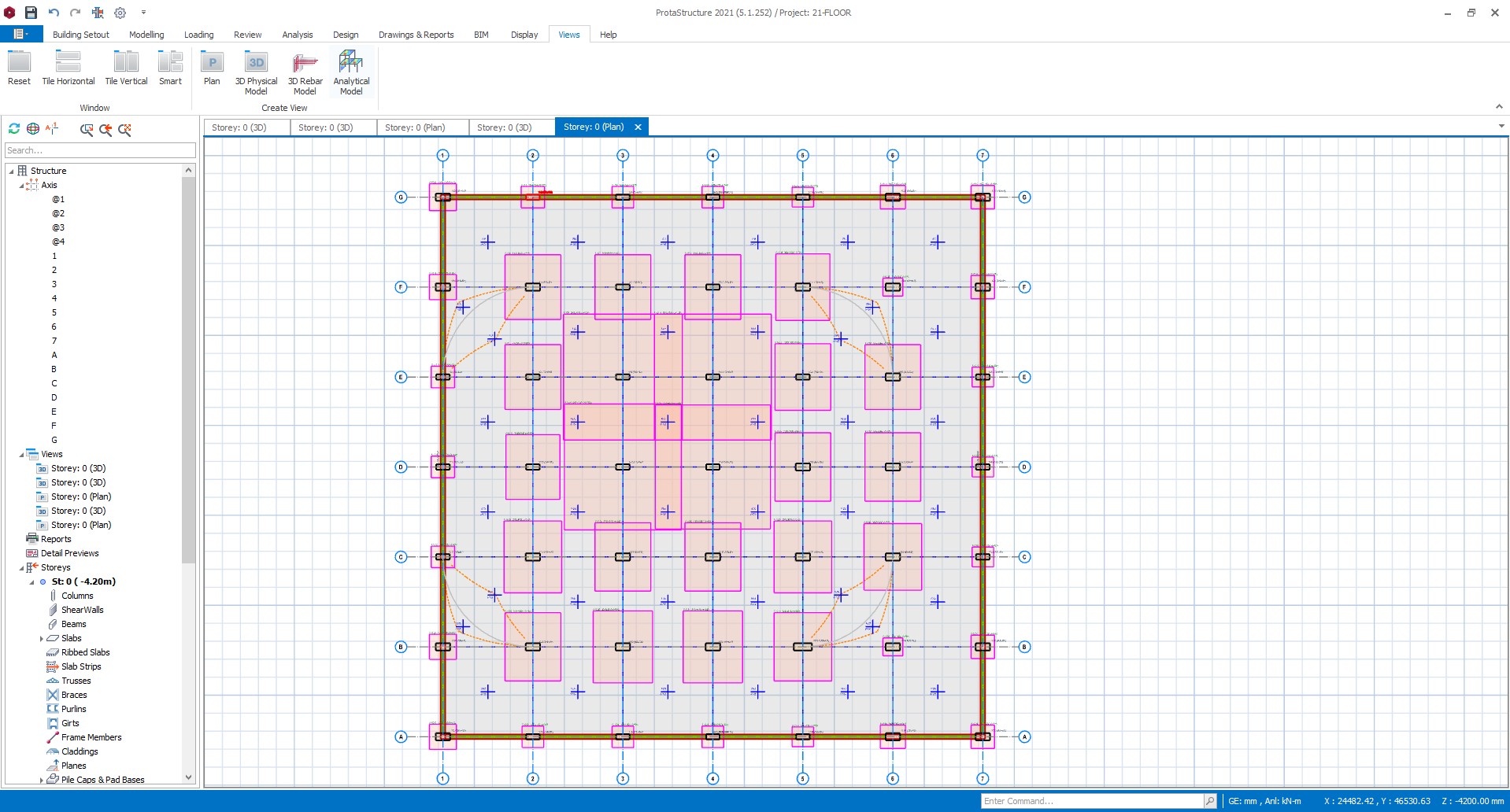The height and width of the screenshot is (812, 1510).
Task: Switch to the BIM ribbon tab
Action: 481,35
